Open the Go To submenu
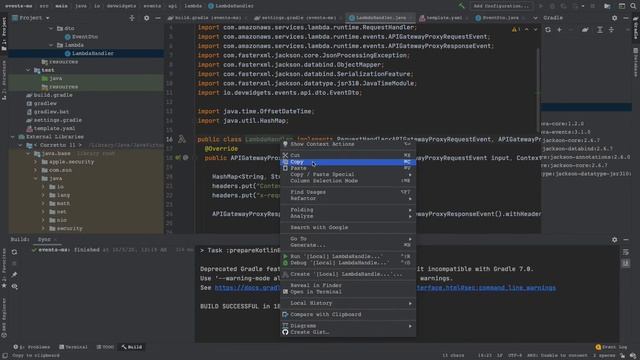The width and height of the screenshot is (640, 360). click(x=348, y=239)
